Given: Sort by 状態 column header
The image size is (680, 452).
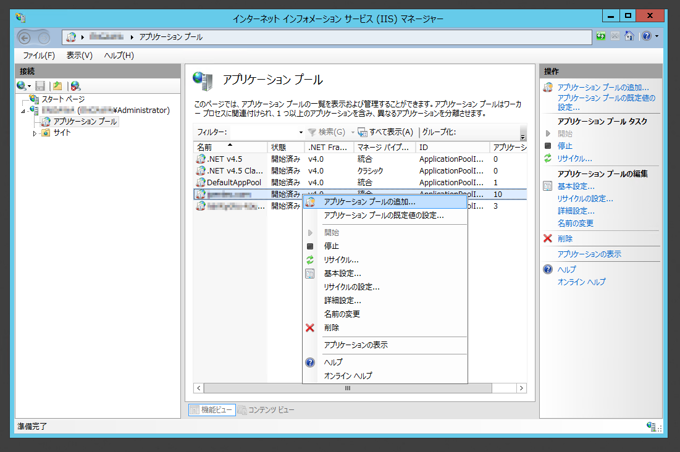Looking at the screenshot, I should click(286, 147).
